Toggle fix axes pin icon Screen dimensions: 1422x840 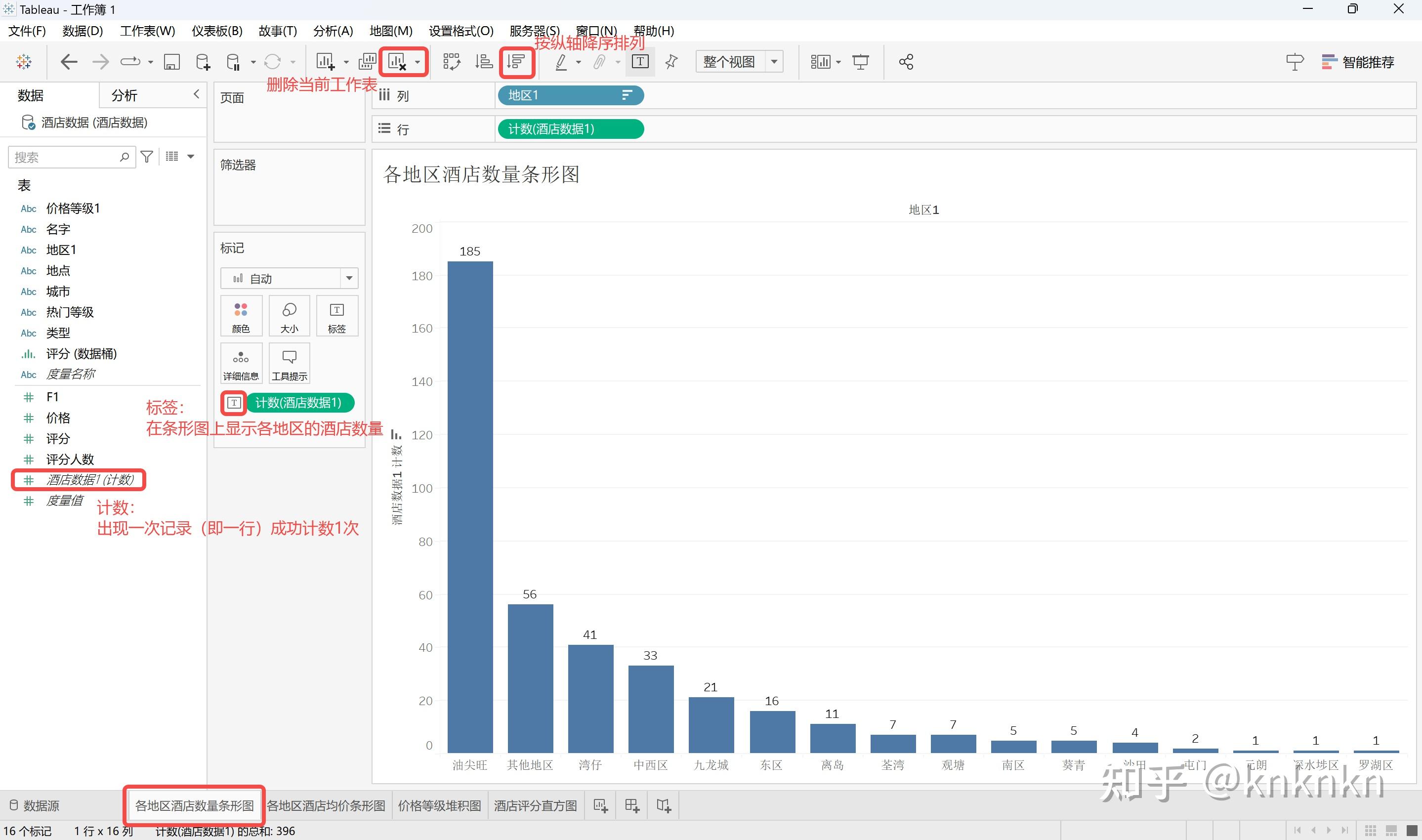click(671, 62)
